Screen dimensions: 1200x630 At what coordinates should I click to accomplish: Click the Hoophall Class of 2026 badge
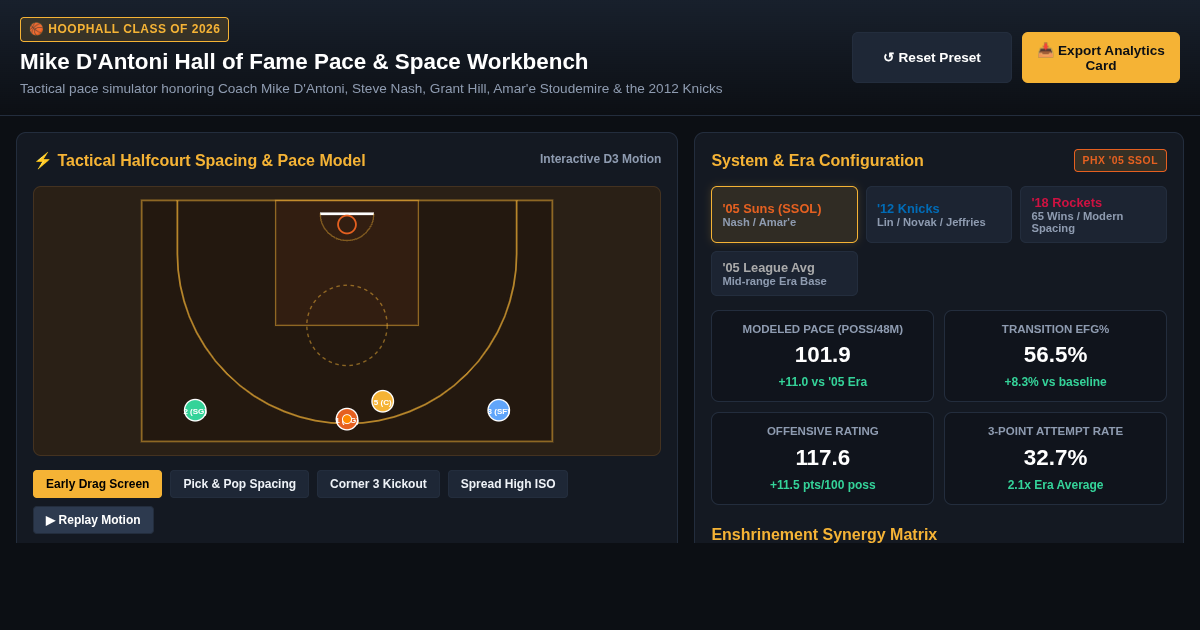[124, 29]
